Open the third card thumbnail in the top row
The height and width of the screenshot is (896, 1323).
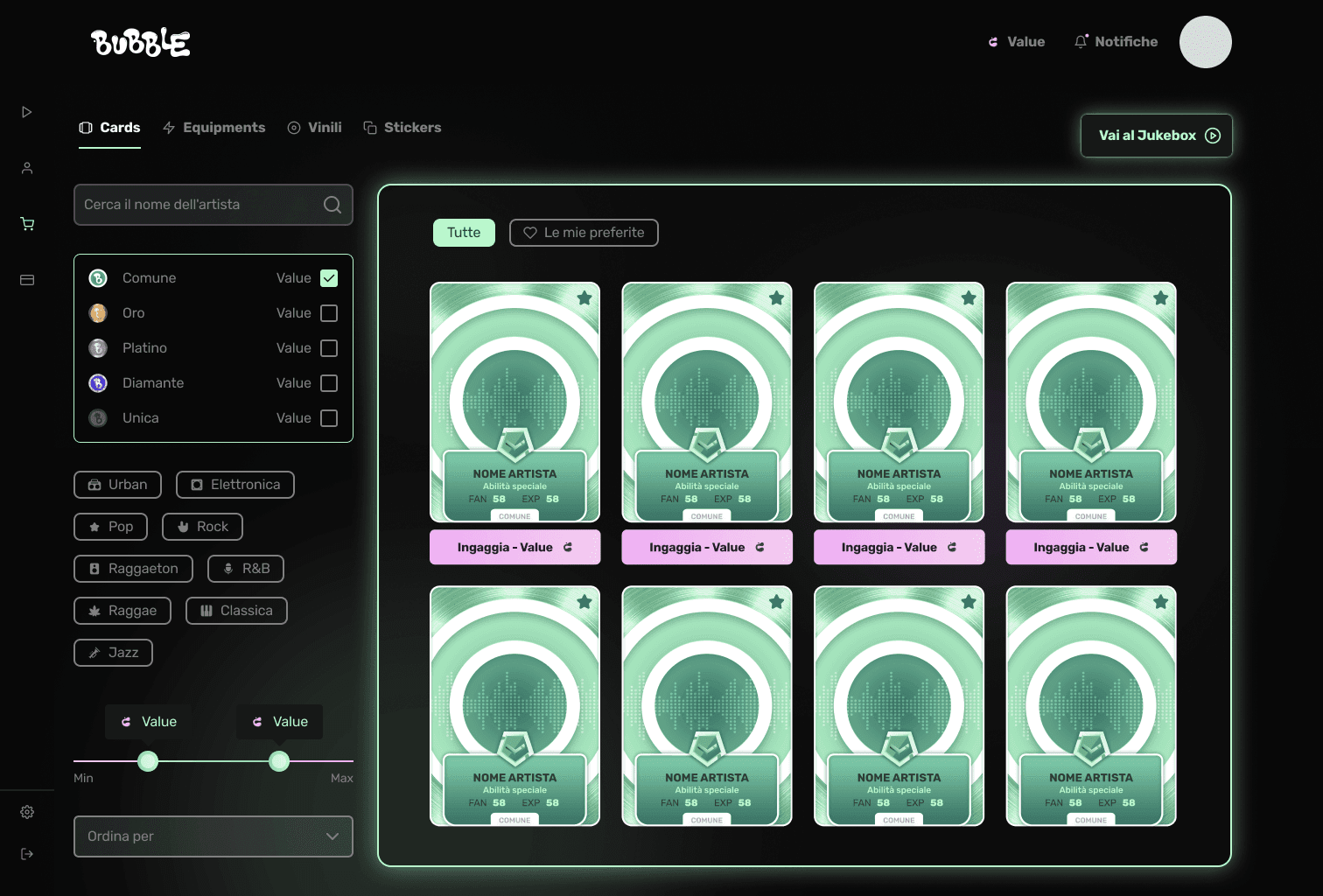899,402
